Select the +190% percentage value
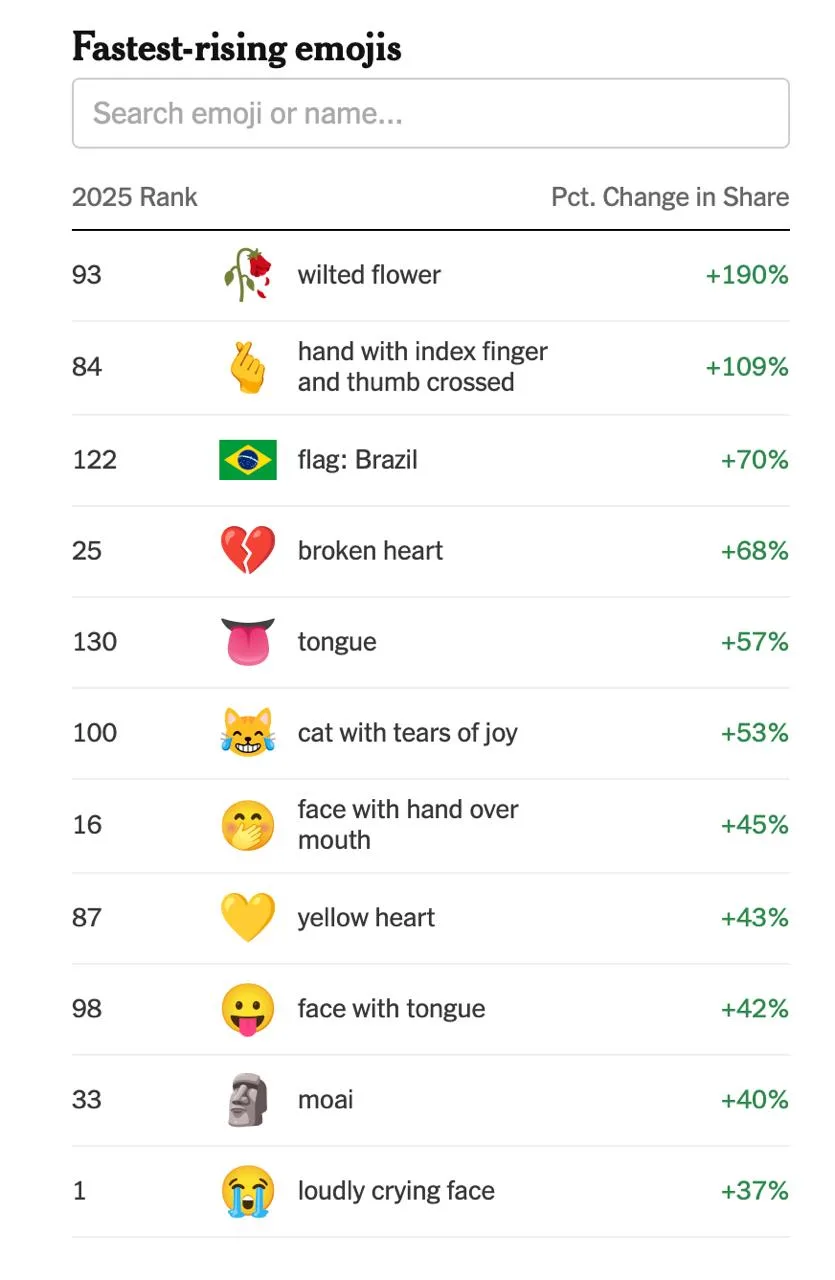This screenshot has height=1280, width=835. click(747, 275)
